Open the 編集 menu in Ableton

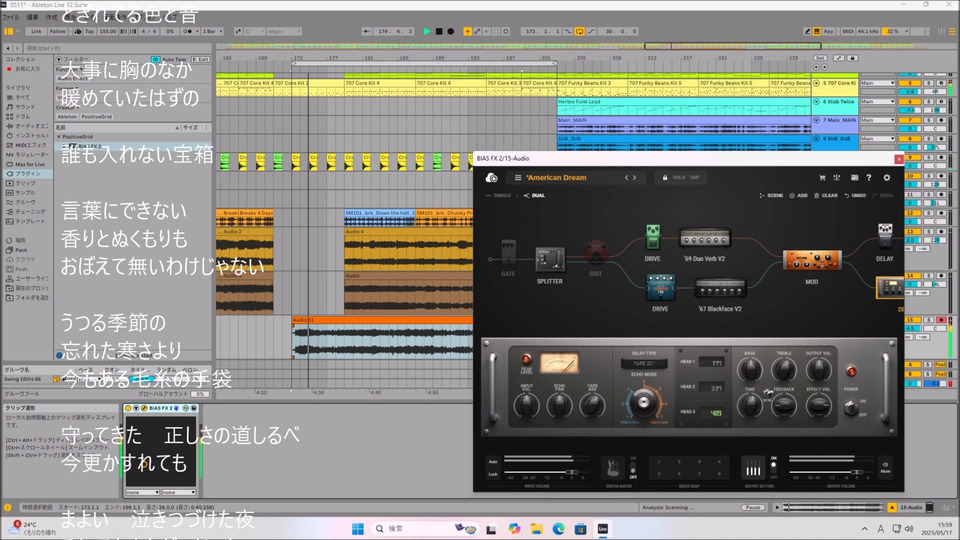click(32, 17)
